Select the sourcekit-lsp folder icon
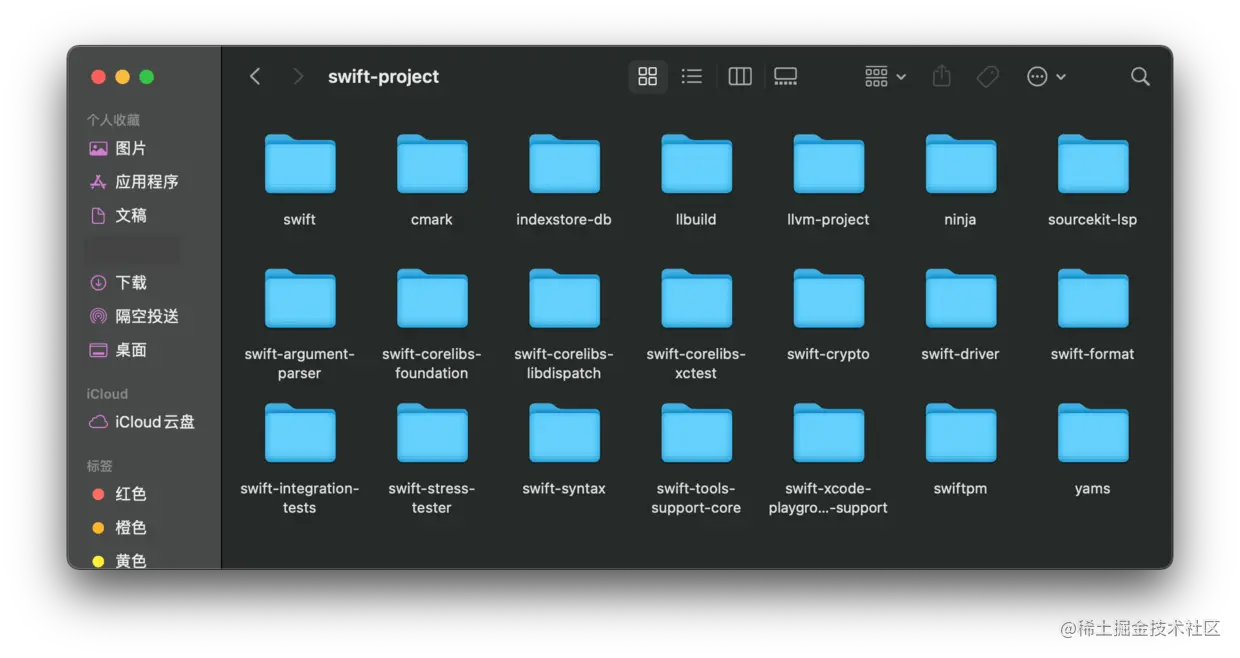Viewport: 1240px width, 658px height. pos(1093,164)
